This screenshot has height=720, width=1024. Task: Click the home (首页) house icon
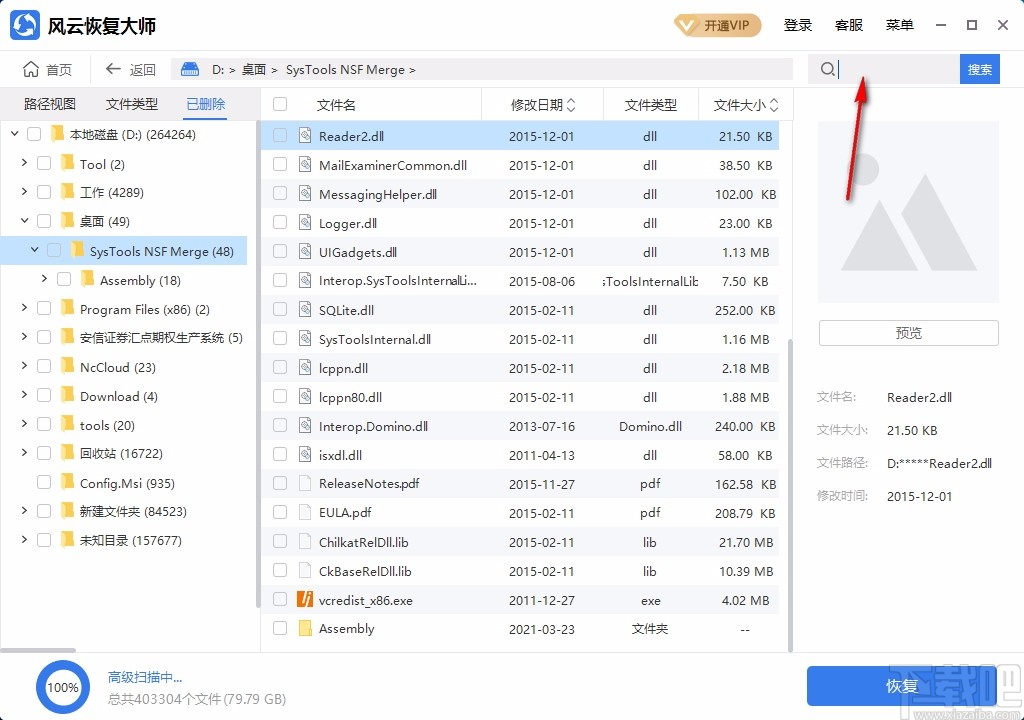pyautogui.click(x=31, y=69)
